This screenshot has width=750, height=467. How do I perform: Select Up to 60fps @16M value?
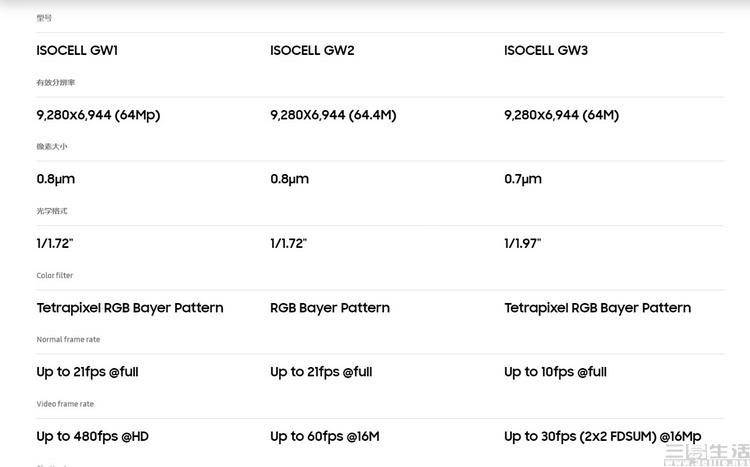324,436
